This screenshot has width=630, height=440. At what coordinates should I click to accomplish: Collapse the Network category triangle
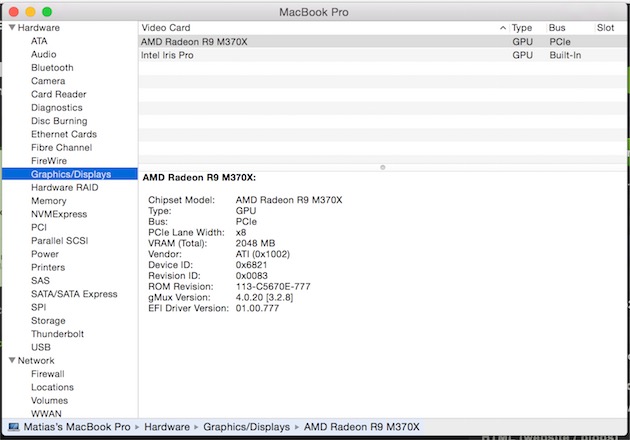12,360
